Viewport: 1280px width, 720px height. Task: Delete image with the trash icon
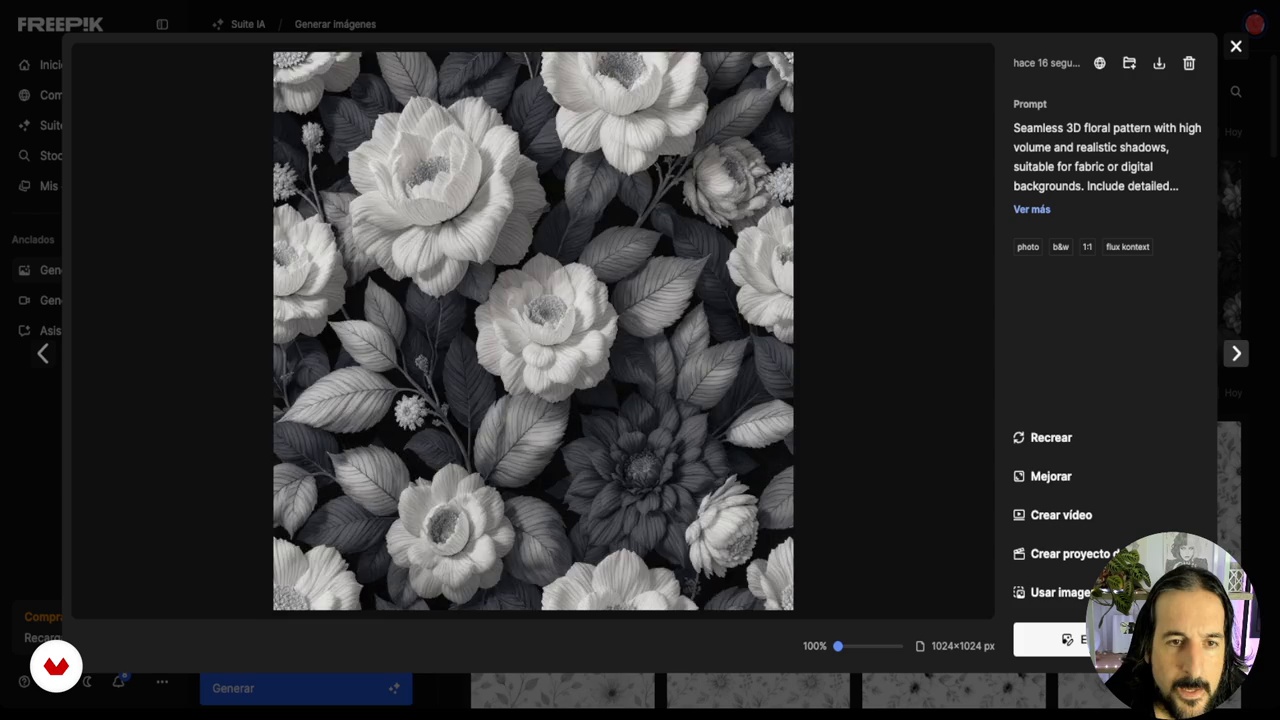click(1189, 63)
